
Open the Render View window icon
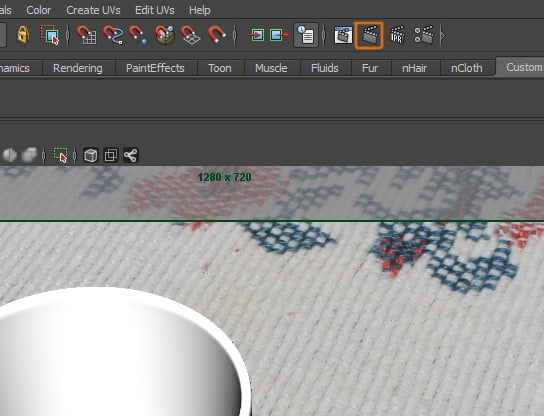coord(343,35)
